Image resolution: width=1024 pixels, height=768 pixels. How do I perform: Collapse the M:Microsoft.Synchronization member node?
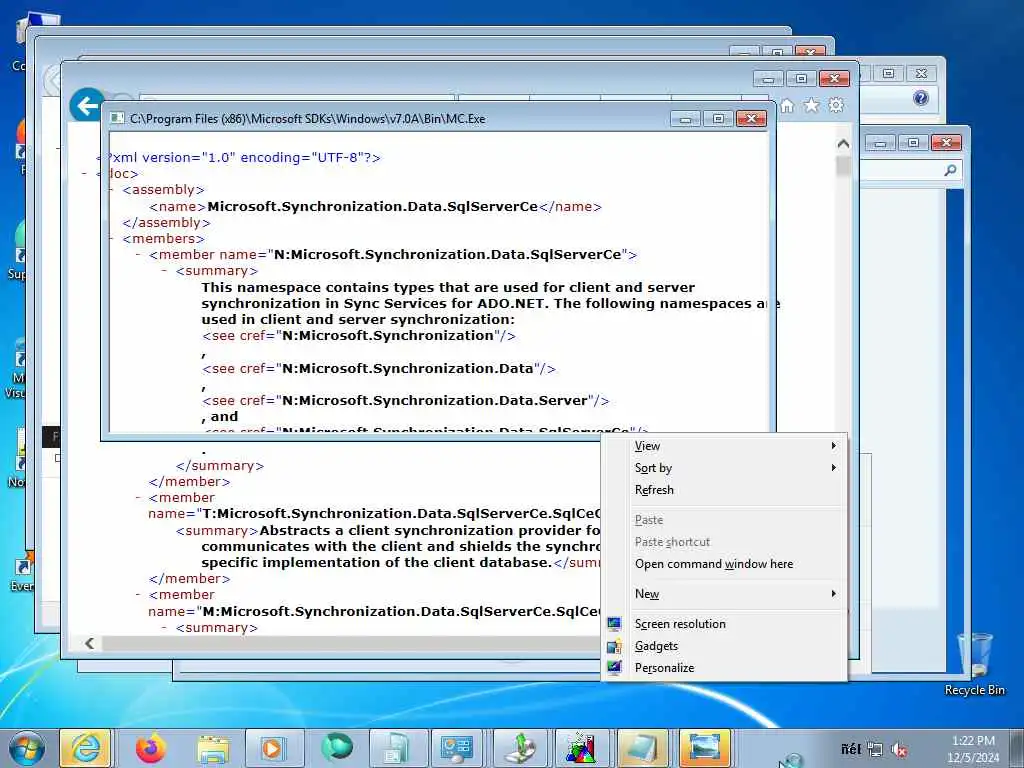(x=138, y=595)
